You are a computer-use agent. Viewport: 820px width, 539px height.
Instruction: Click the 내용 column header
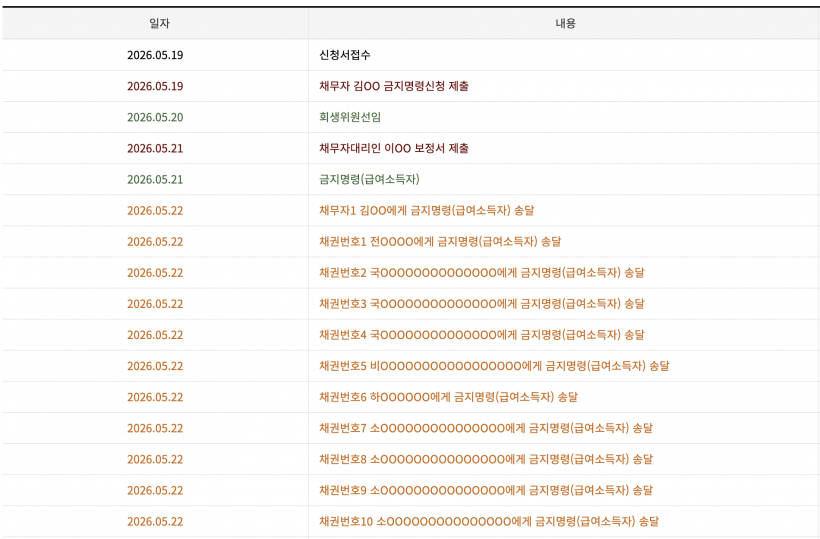pos(564,24)
